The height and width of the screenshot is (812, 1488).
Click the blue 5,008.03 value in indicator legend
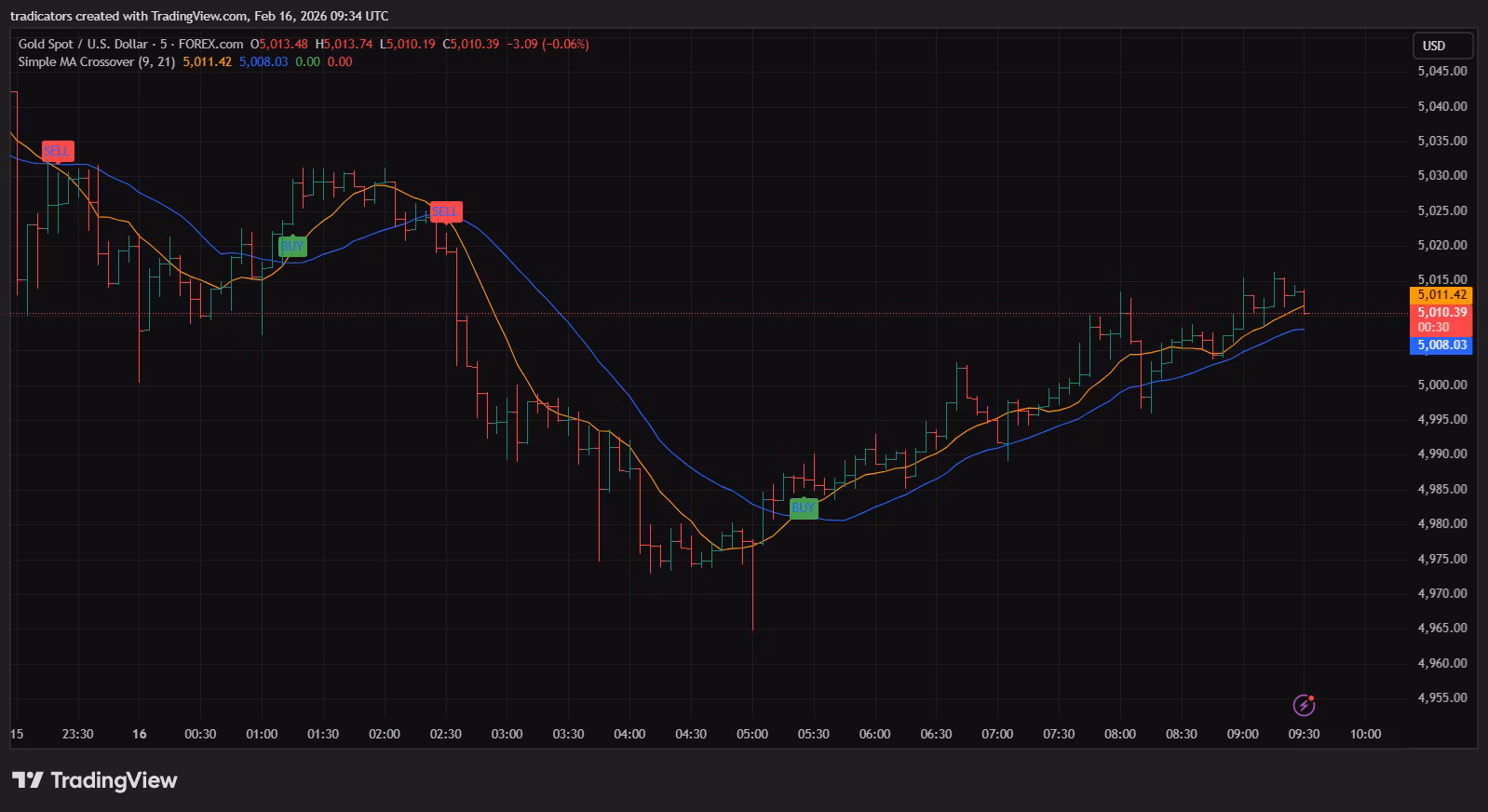click(264, 61)
